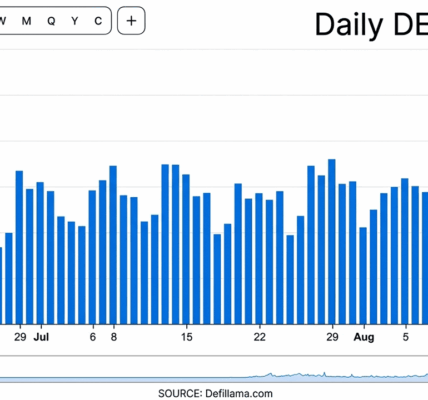Screen dimensions: 428x400
Task: Click the bar above the 5 label
Action: (405, 252)
